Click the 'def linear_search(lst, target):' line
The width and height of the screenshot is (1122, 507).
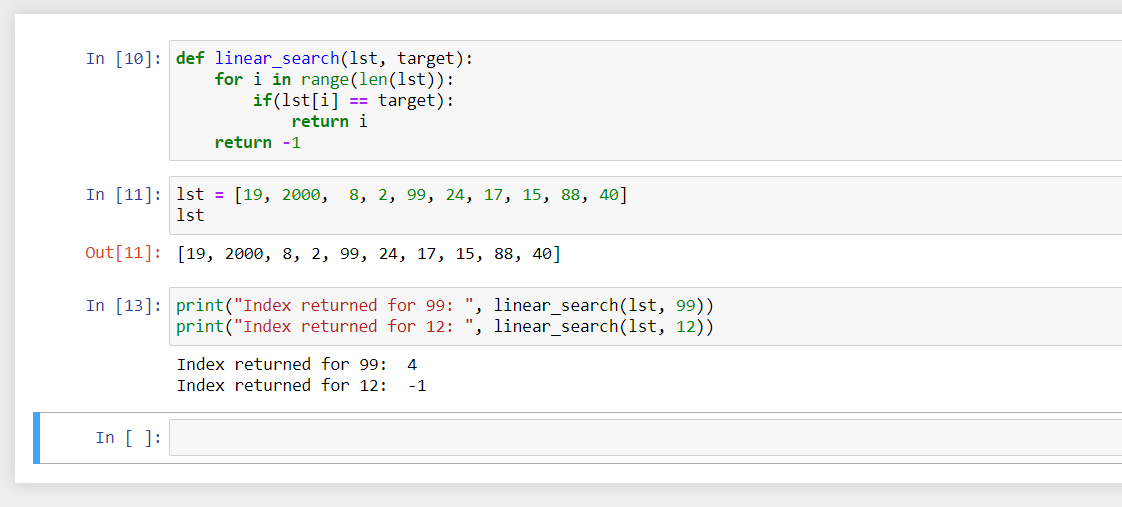[325, 59]
